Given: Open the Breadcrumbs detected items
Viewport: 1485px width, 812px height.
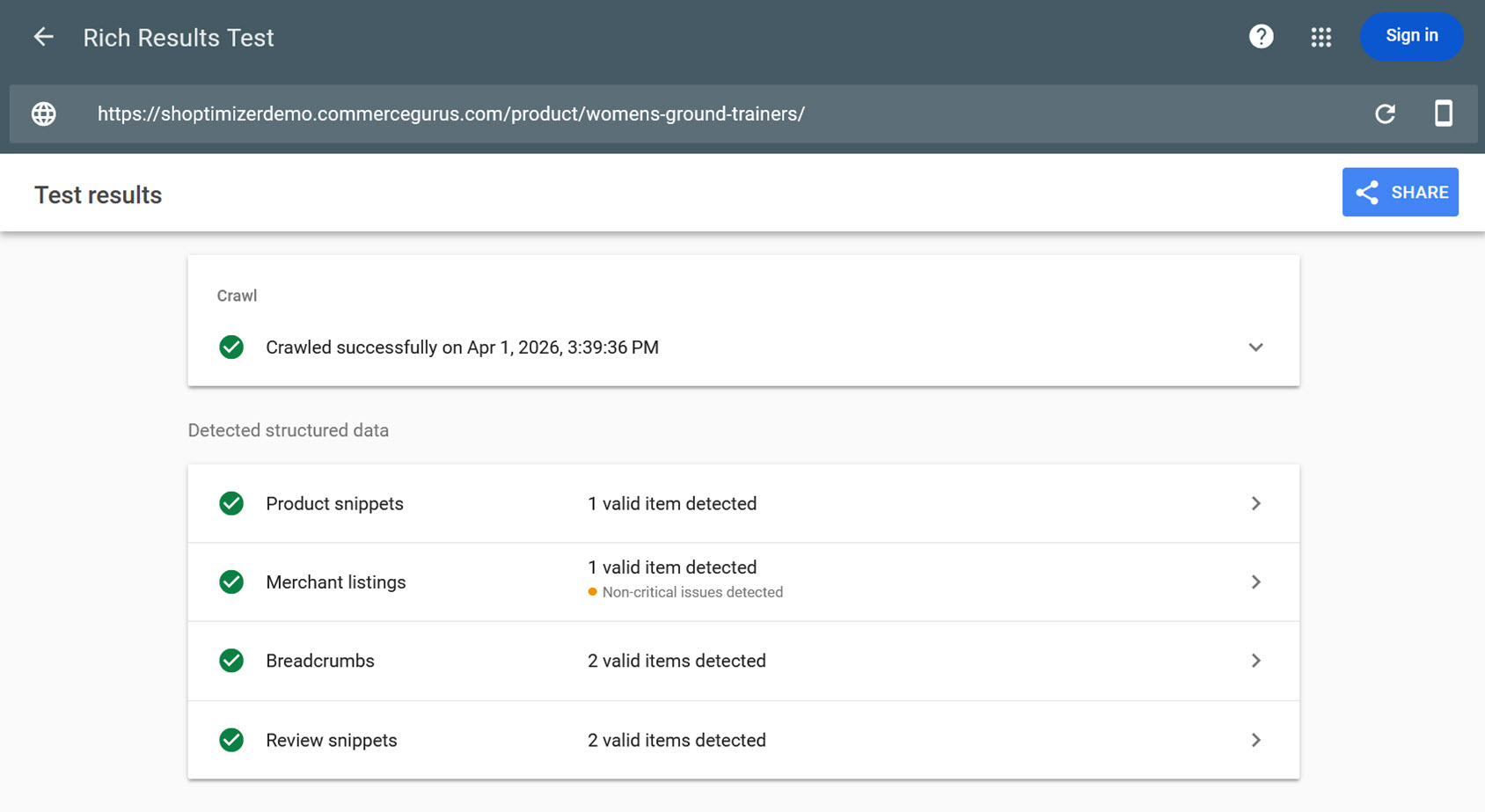Looking at the screenshot, I should click(1256, 661).
